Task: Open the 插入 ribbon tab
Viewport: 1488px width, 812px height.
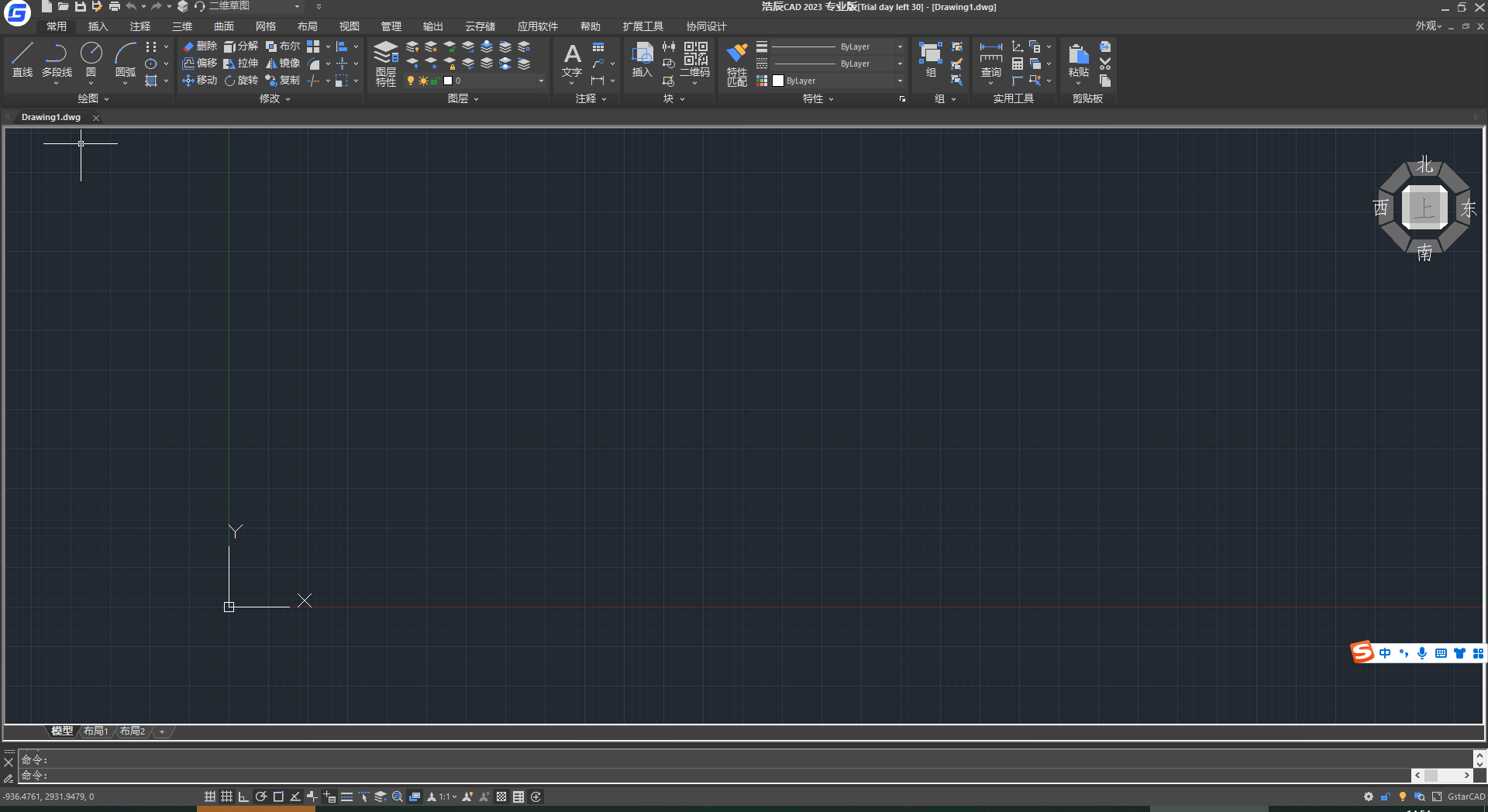Action: click(98, 26)
